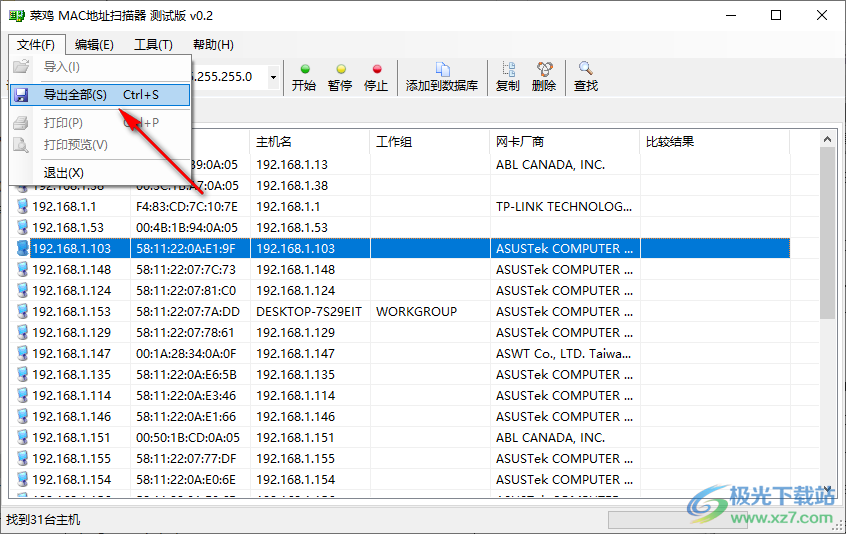
Task: Select the 192.168.1.147 ASWT host row
Action: pos(300,354)
